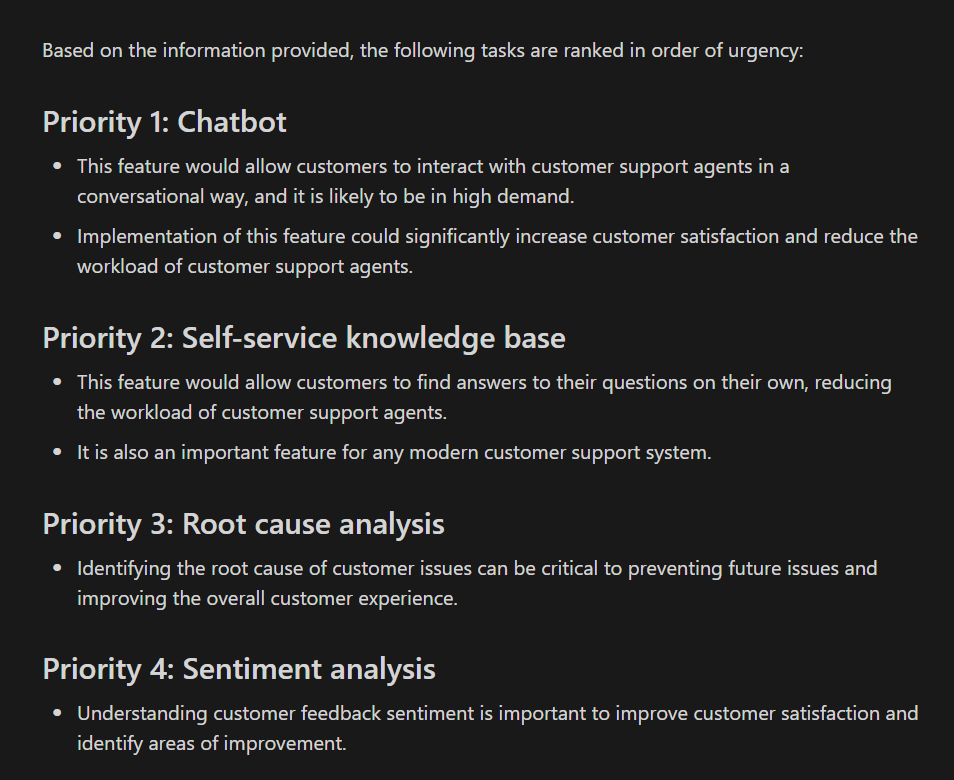Click the phrase 'improving the overall customer experience'

pos(266,599)
